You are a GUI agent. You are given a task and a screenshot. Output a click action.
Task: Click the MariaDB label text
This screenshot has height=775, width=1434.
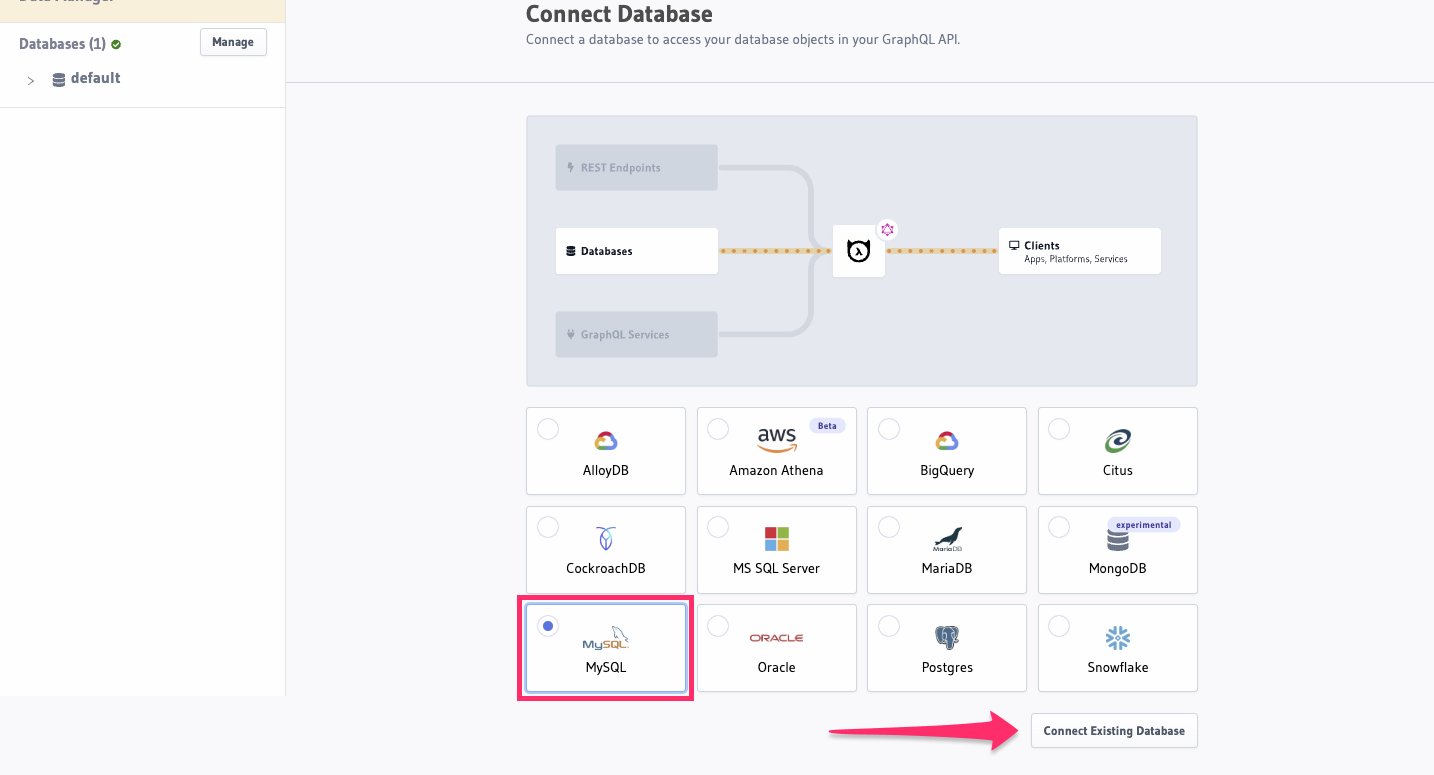(947, 568)
